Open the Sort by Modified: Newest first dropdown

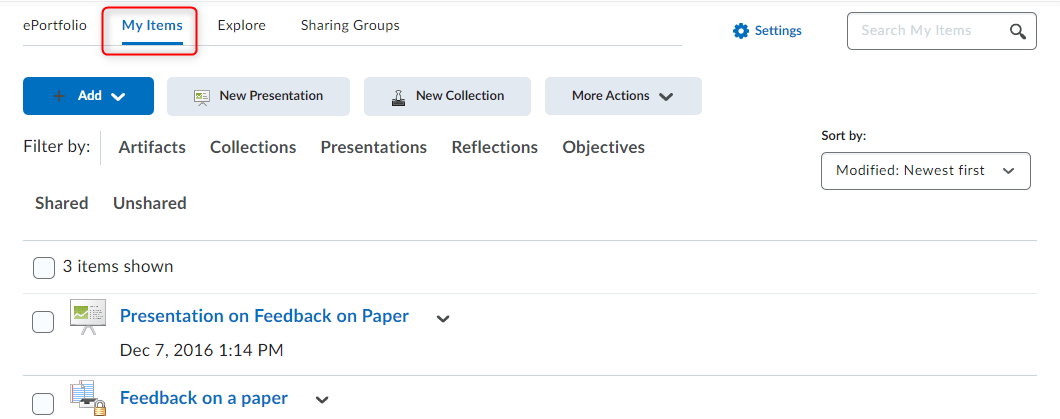tap(925, 171)
